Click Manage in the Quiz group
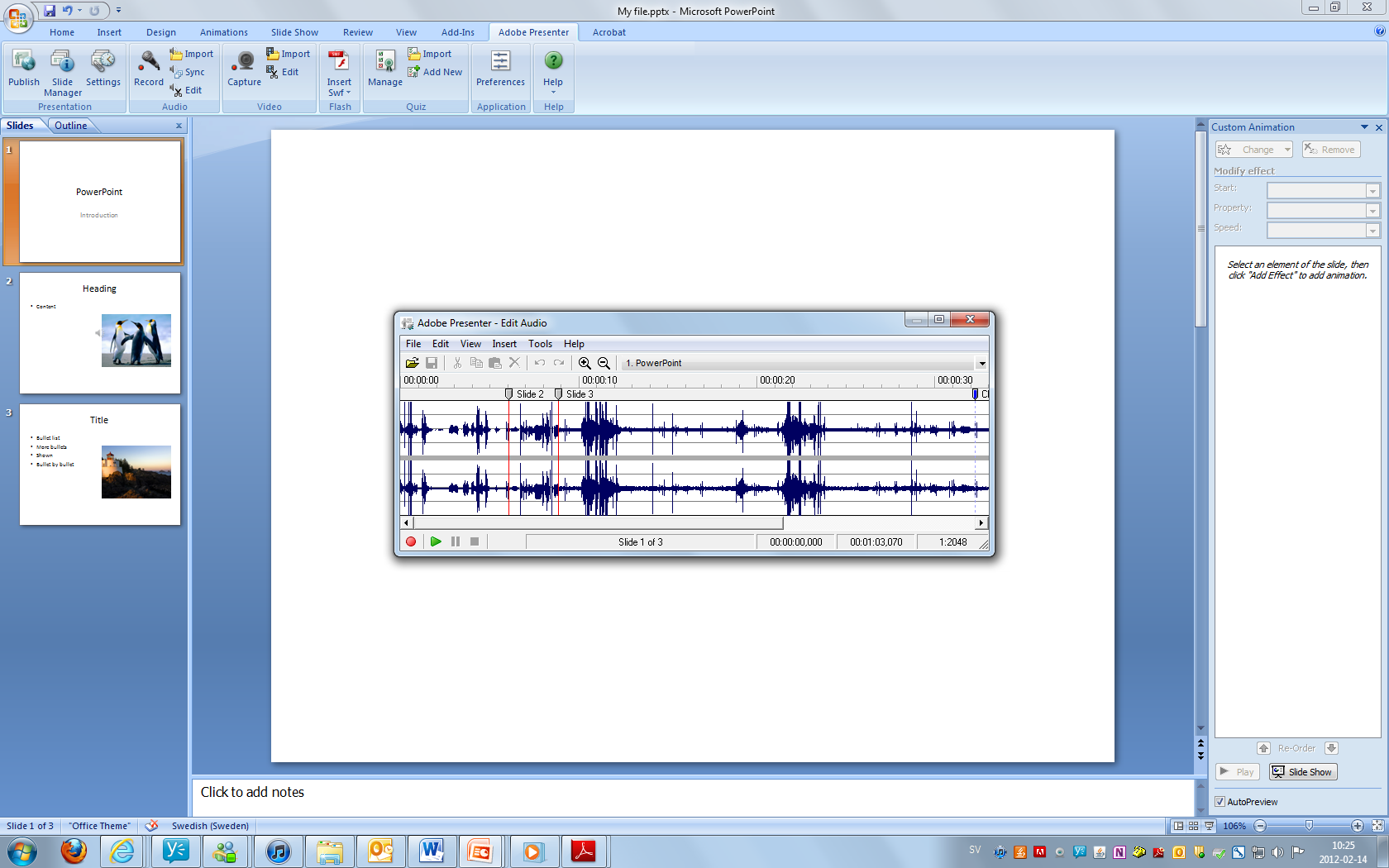 pyautogui.click(x=385, y=68)
